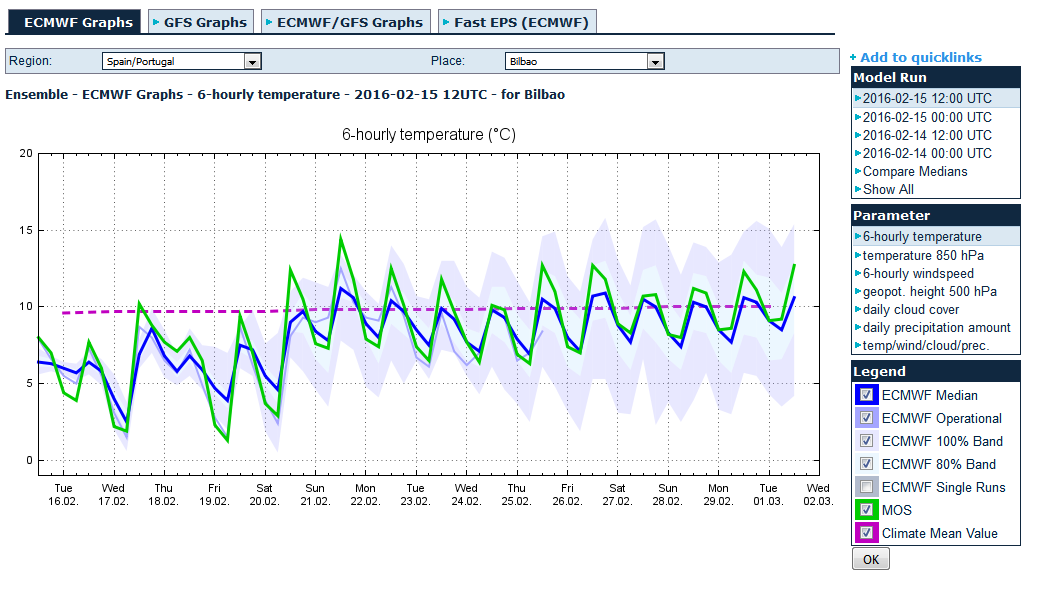1048x589 pixels.
Task: Select the ECMWF/GFS Graphs tab
Action: click(x=346, y=22)
